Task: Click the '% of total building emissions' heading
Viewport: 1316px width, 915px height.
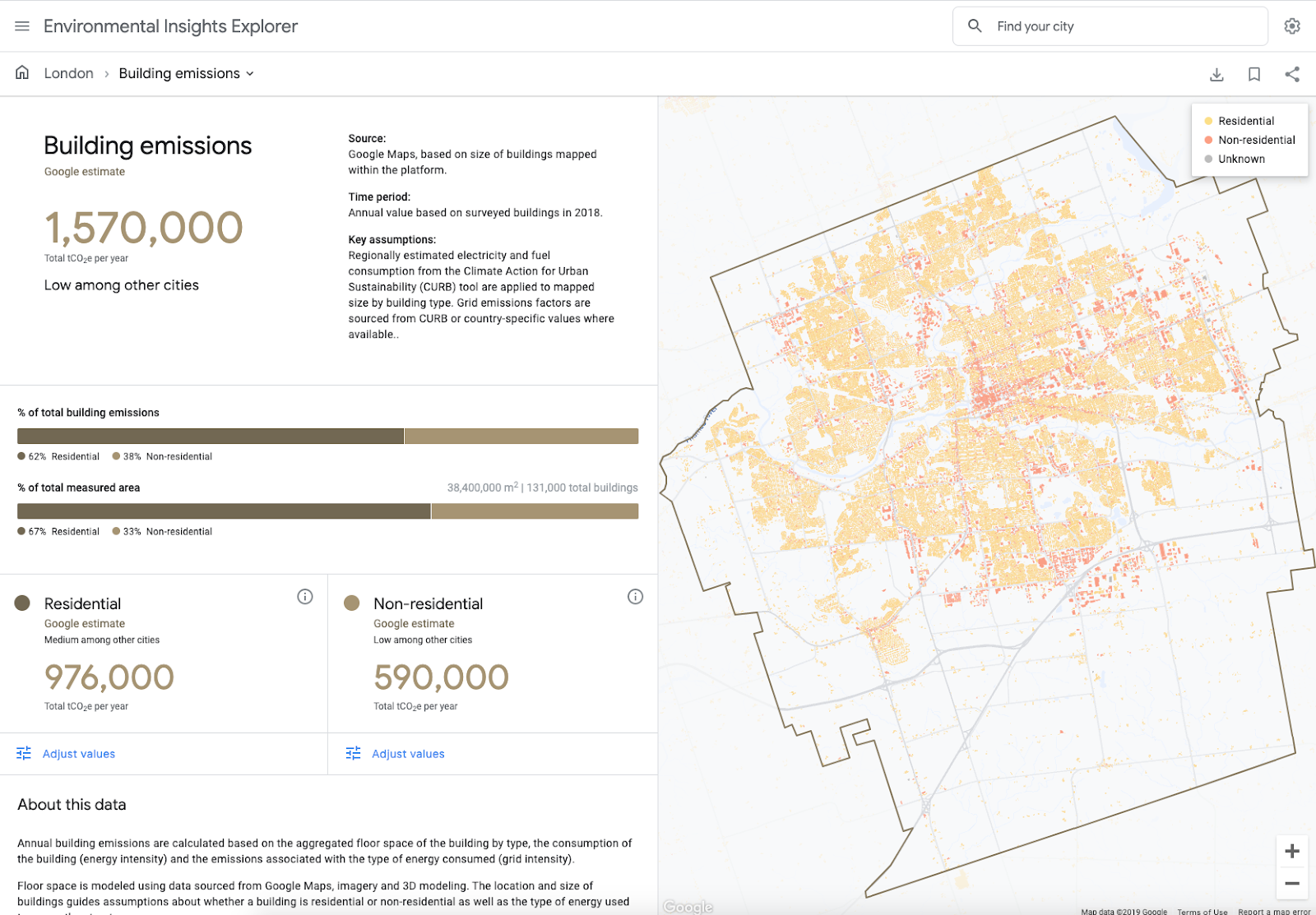Action: pos(88,413)
